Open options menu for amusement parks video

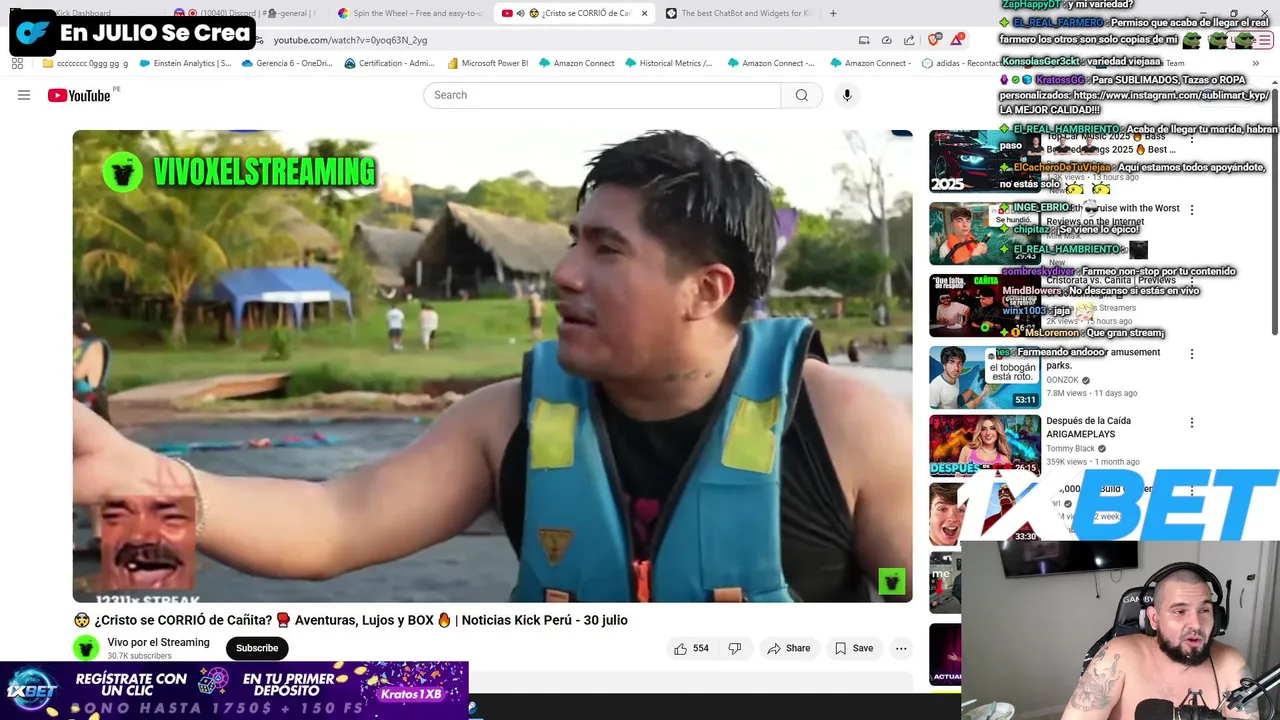pyautogui.click(x=1191, y=354)
